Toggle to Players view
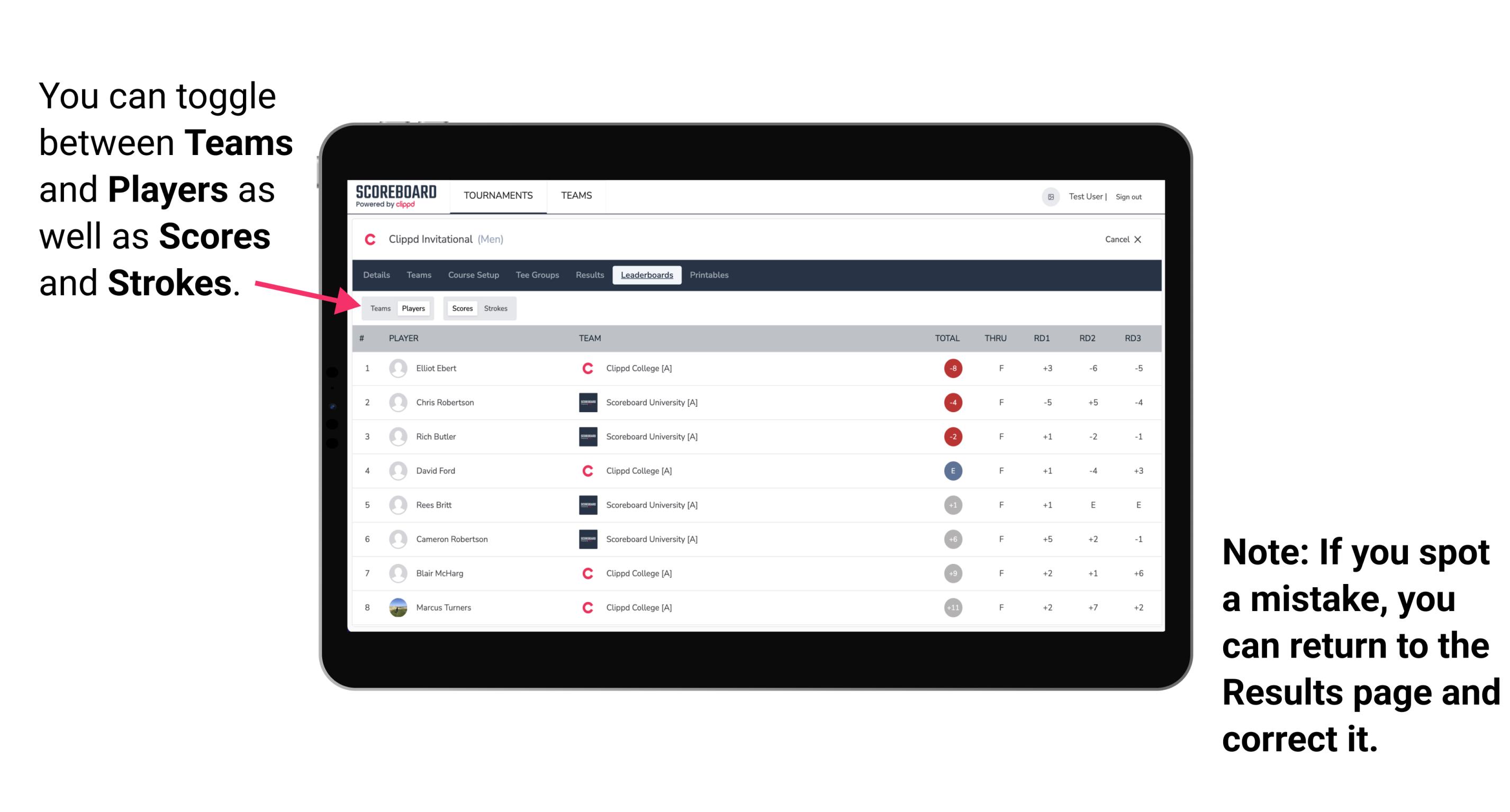 click(413, 308)
